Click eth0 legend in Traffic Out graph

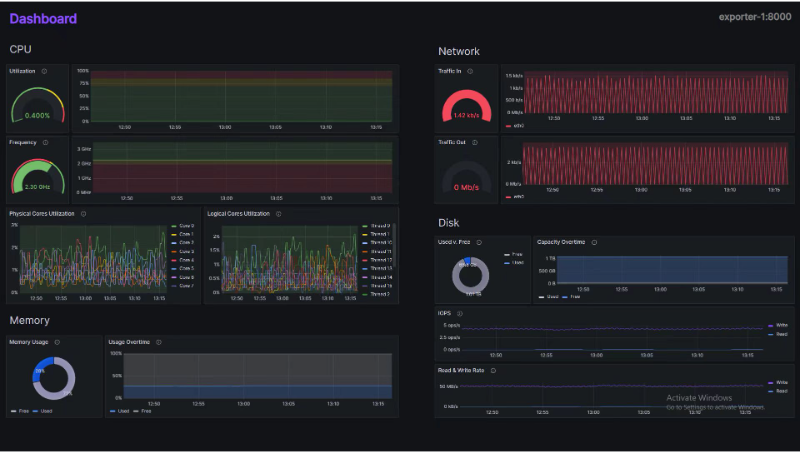(x=515, y=197)
